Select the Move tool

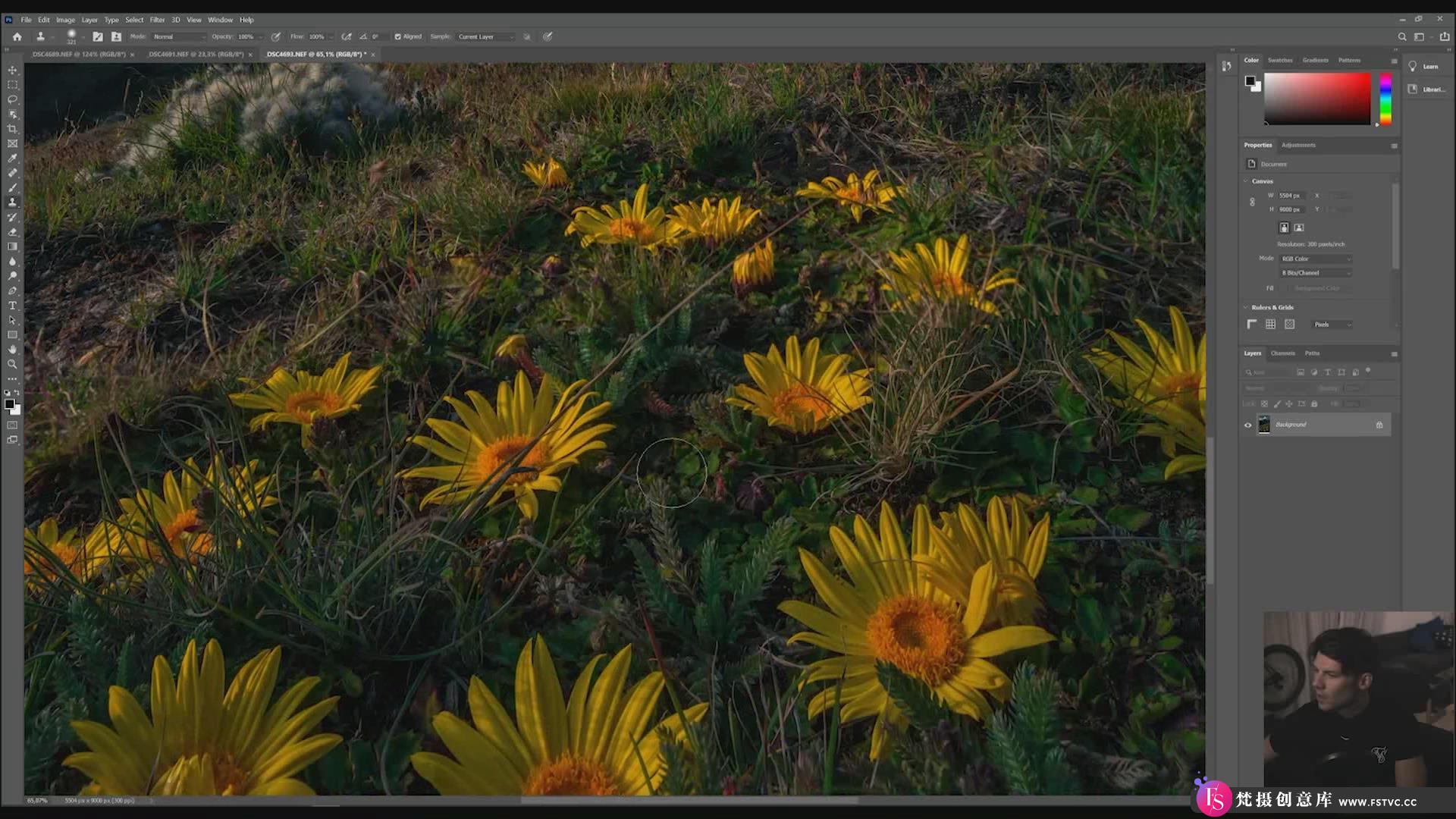pos(12,70)
